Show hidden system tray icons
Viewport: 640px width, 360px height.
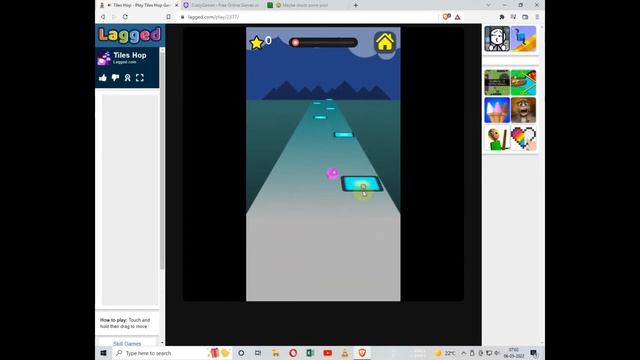coord(464,353)
